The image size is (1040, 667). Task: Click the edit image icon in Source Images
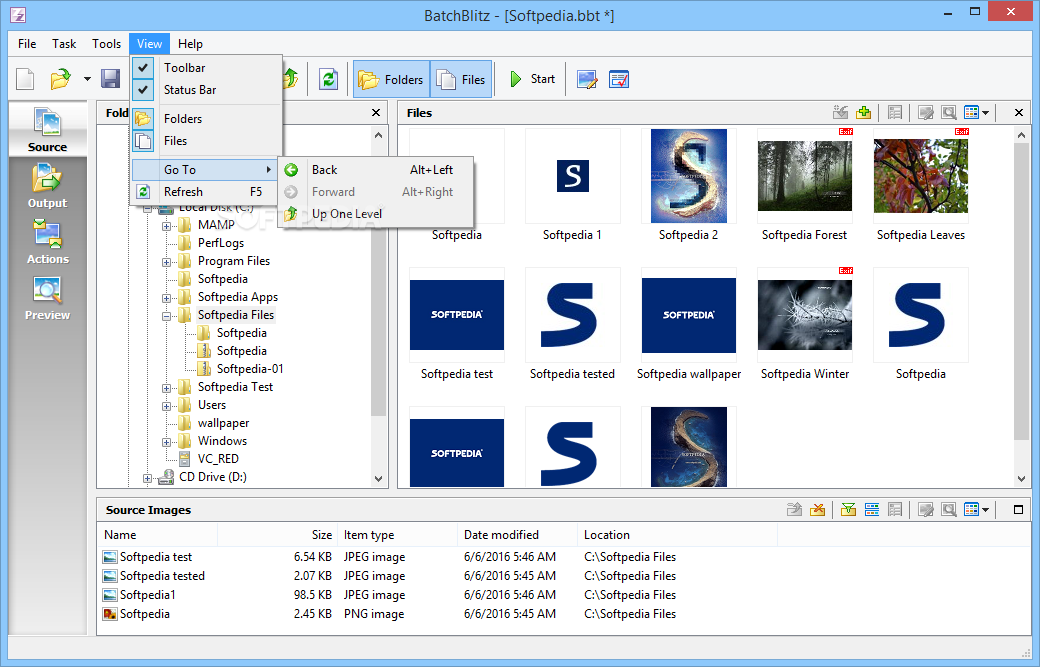tap(926, 510)
